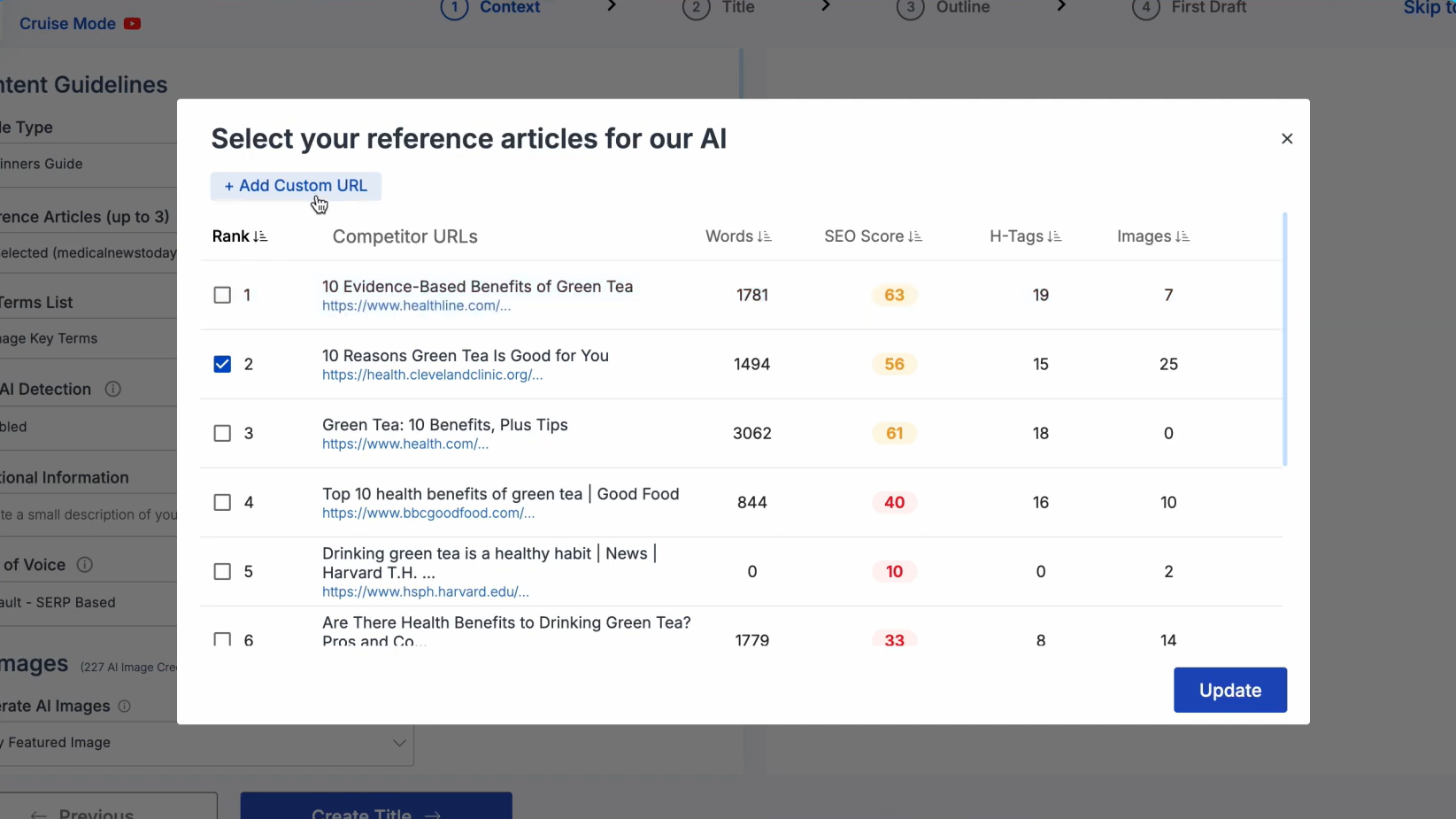Open the AI Detection info tooltip
This screenshot has height=819, width=1456.
[x=113, y=390]
